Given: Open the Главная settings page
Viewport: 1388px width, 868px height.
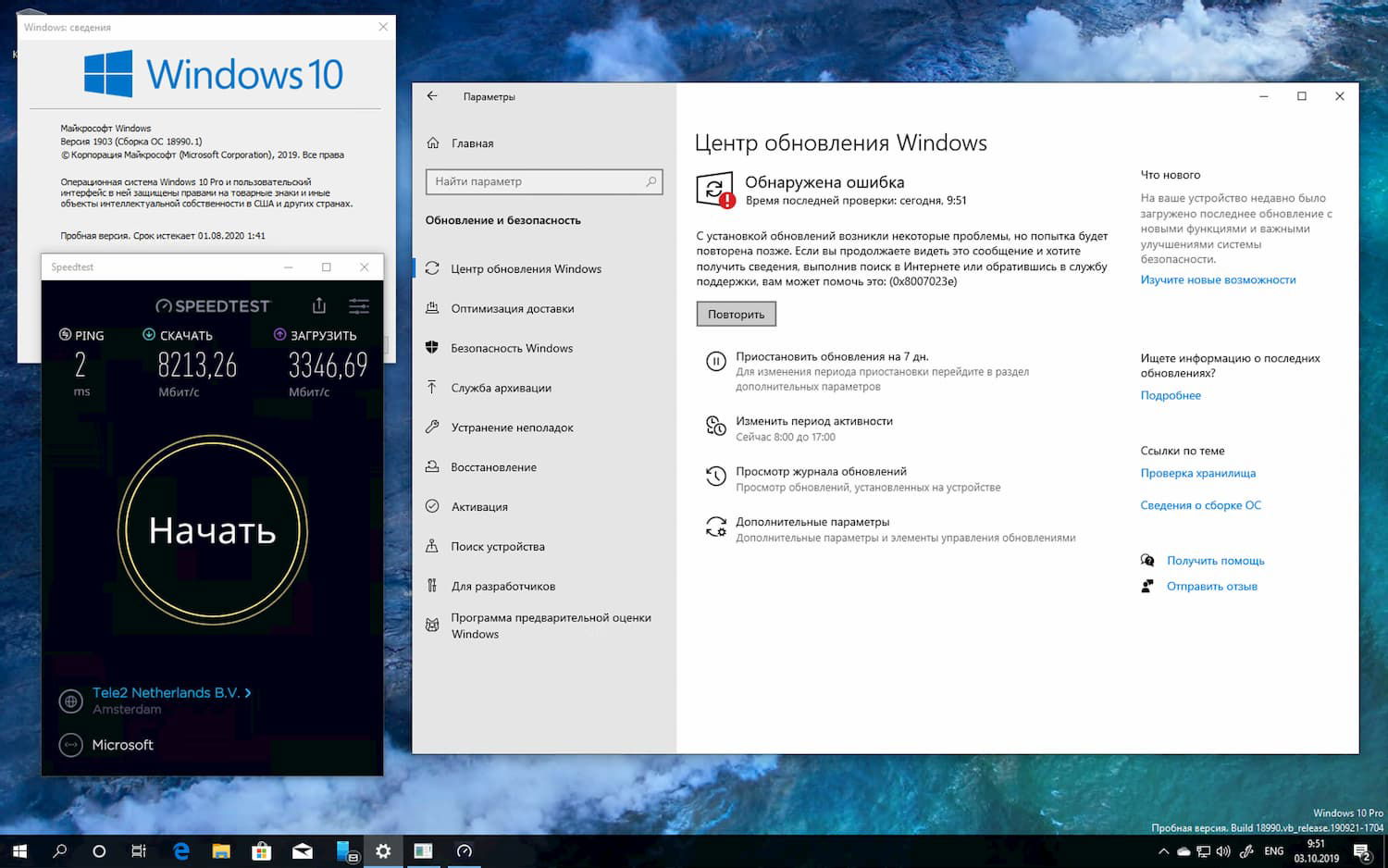Looking at the screenshot, I should pyautogui.click(x=472, y=143).
